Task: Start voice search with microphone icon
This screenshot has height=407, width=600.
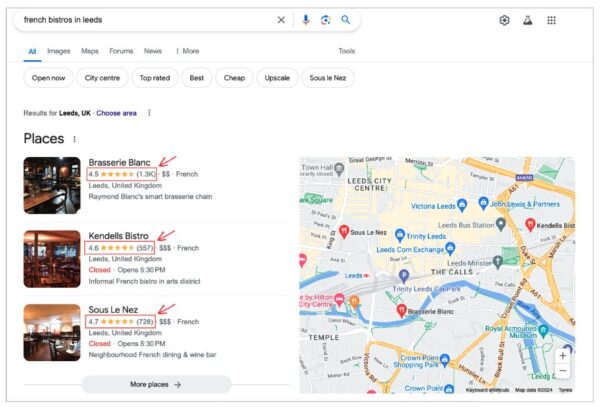Action: (x=305, y=20)
